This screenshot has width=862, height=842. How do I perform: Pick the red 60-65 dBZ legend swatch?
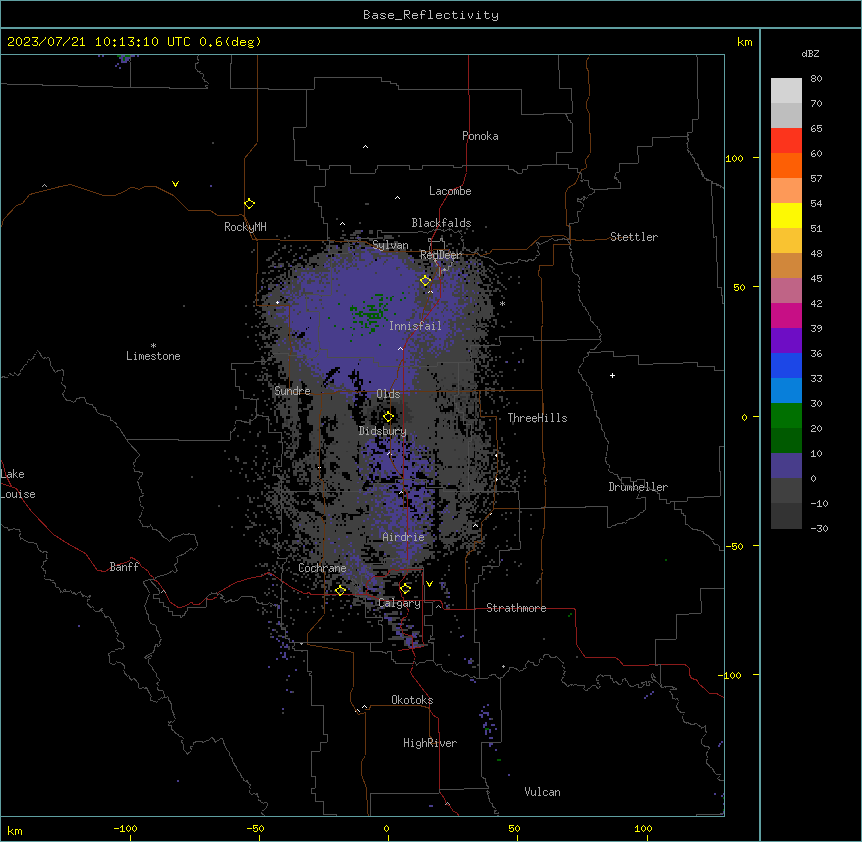[786, 141]
